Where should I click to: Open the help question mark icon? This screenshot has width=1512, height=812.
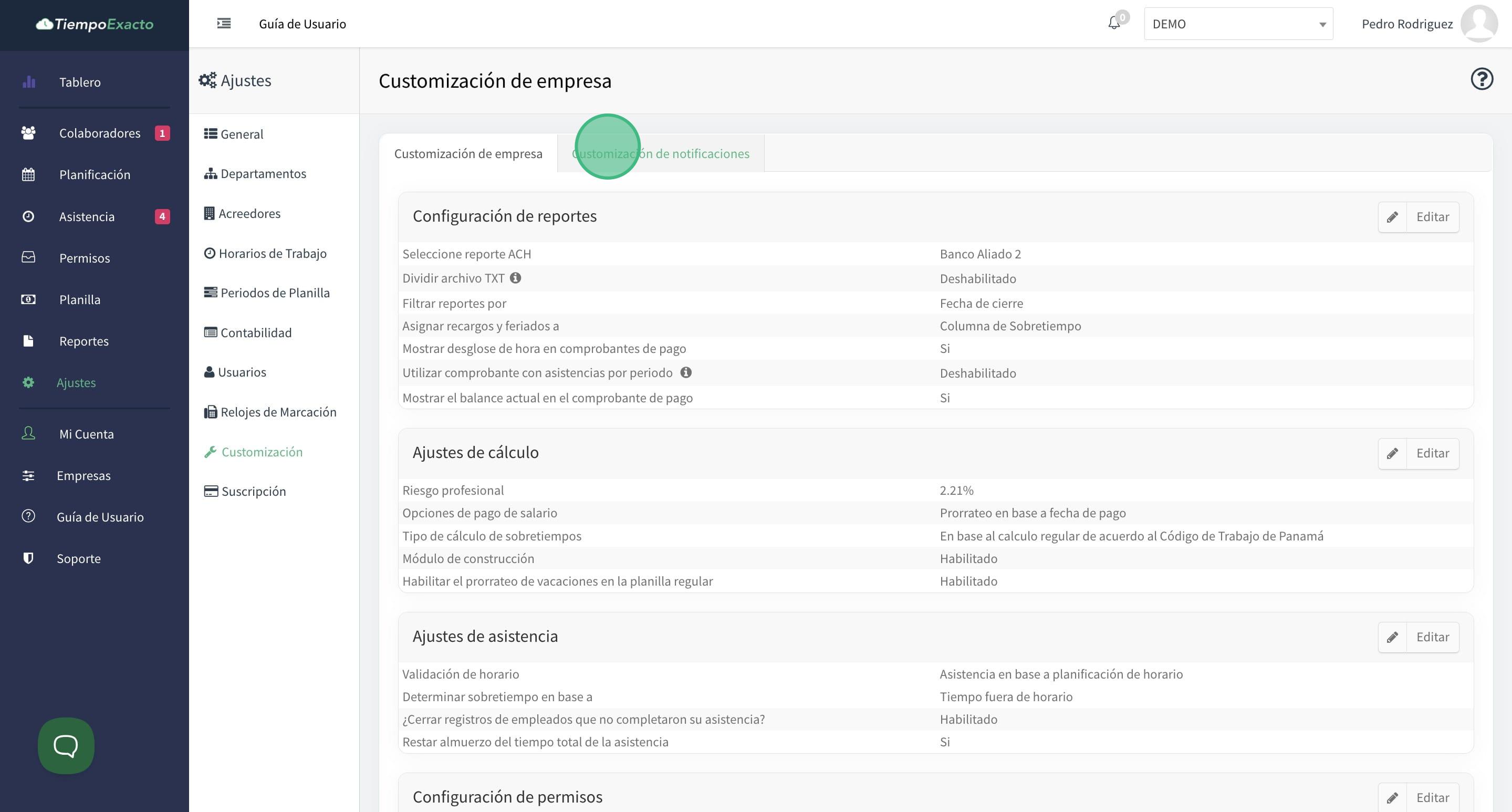(x=1481, y=79)
